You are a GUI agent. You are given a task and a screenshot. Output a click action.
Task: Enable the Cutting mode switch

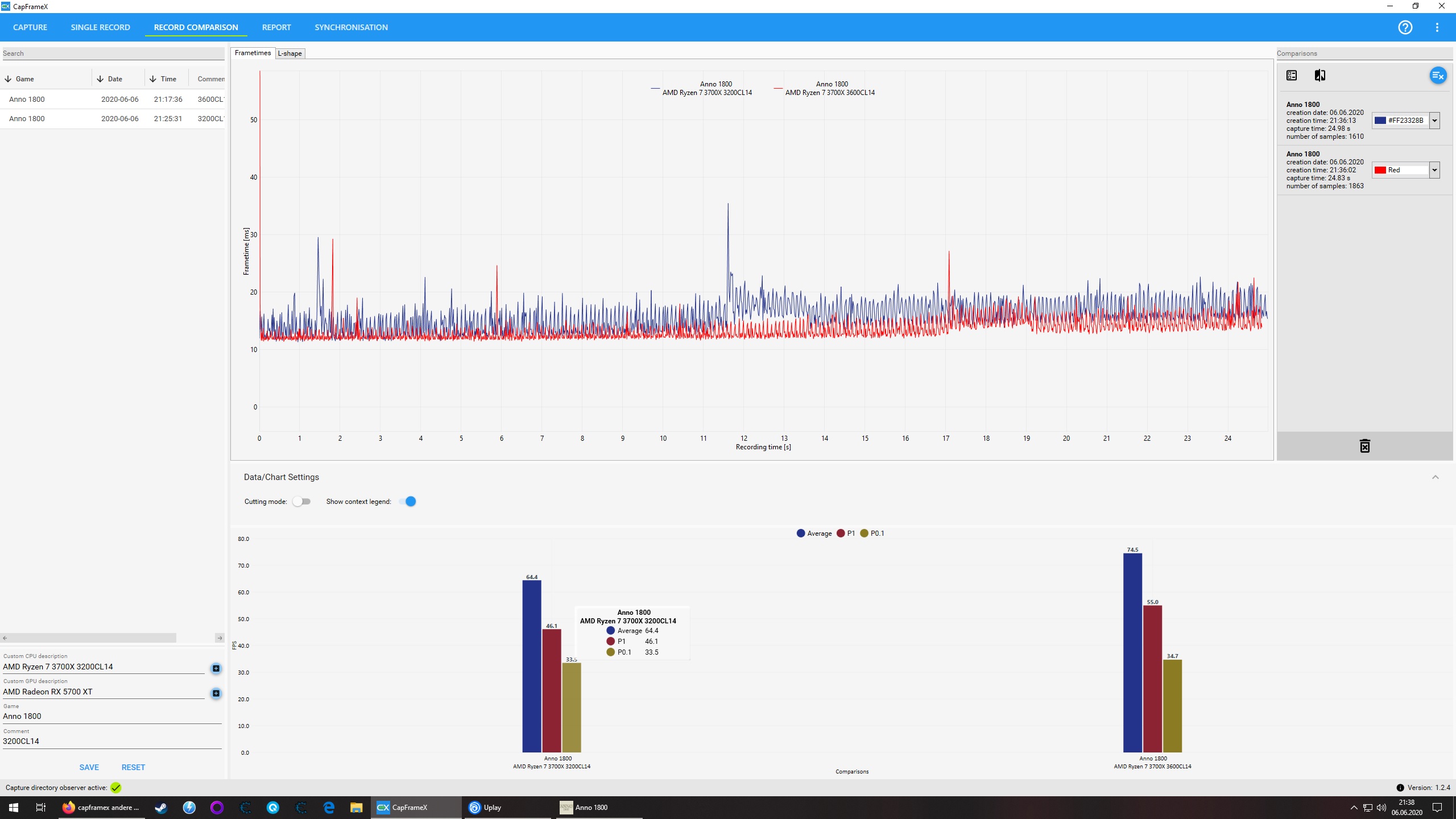301,502
